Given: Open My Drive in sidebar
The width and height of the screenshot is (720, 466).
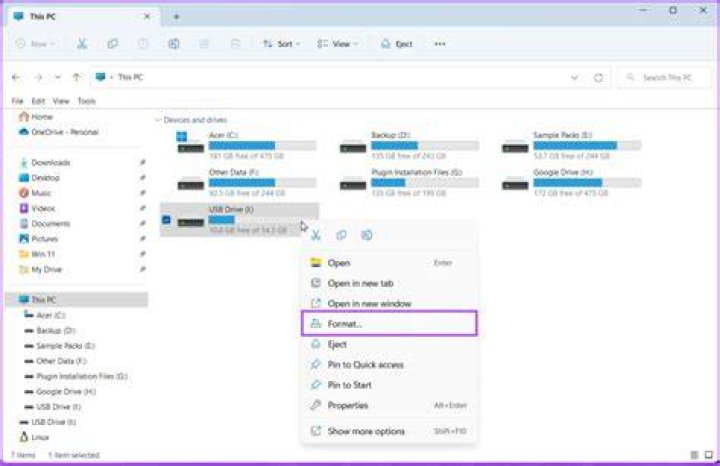Looking at the screenshot, I should (x=40, y=269).
